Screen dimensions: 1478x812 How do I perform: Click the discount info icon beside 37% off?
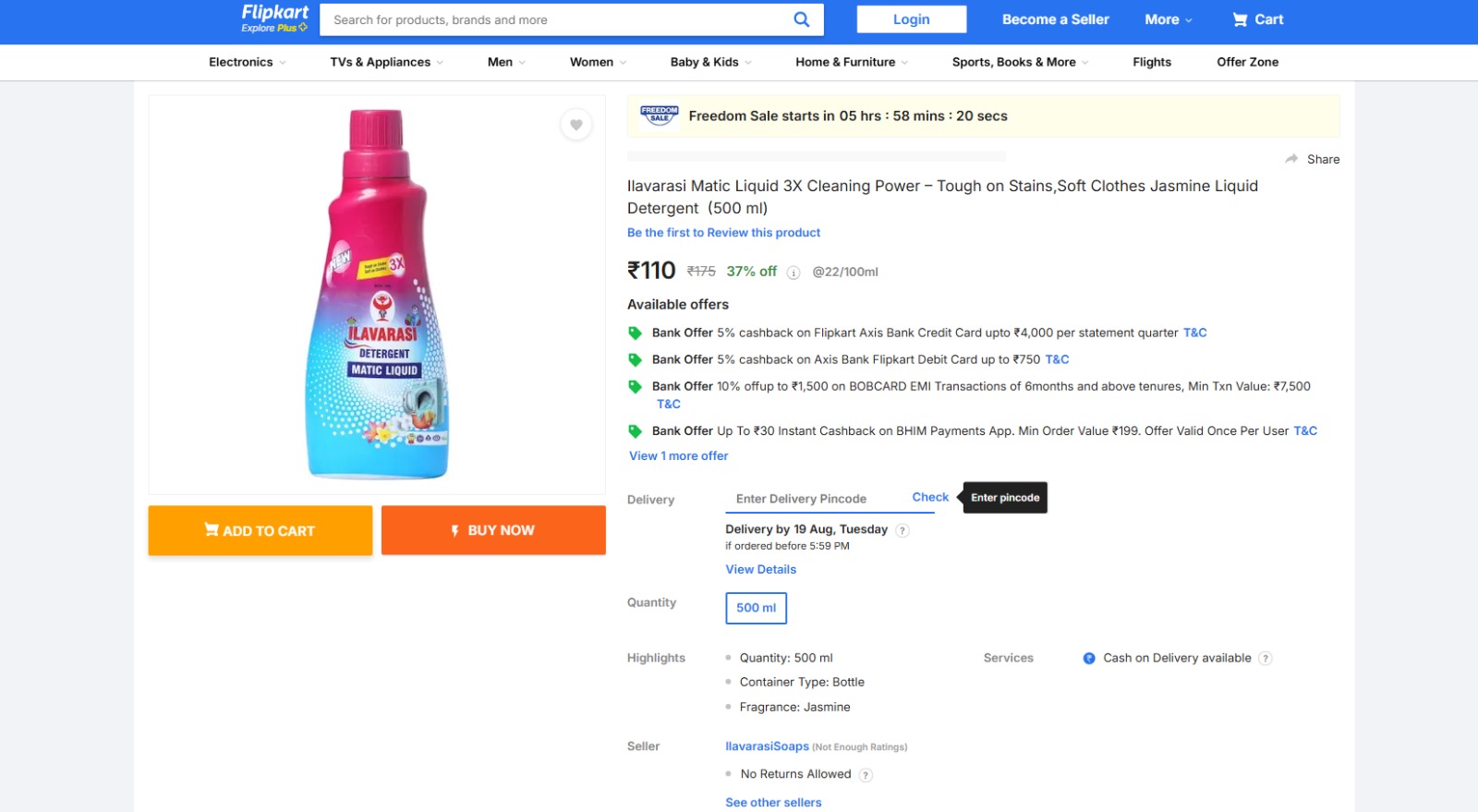[793, 273]
